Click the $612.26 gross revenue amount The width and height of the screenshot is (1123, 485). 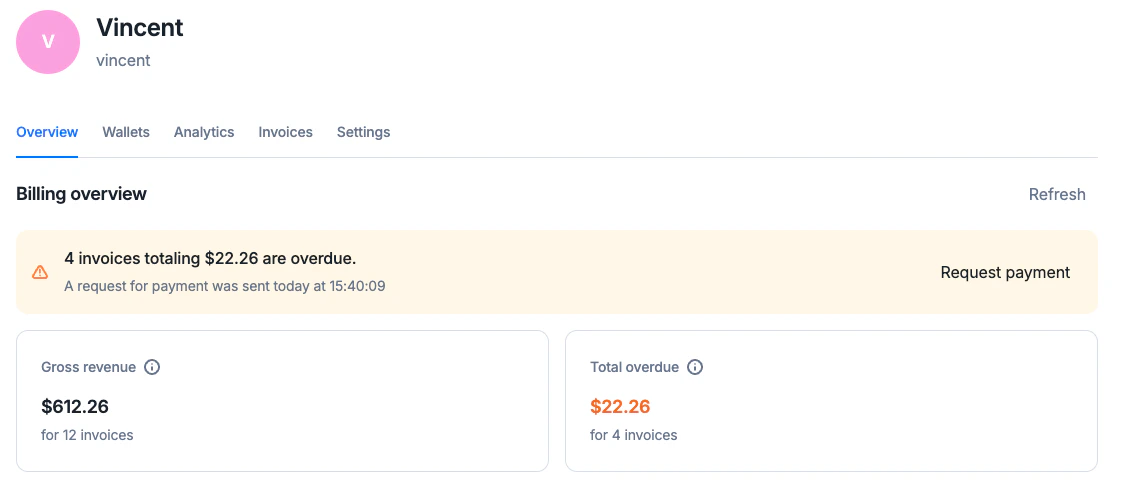75,407
